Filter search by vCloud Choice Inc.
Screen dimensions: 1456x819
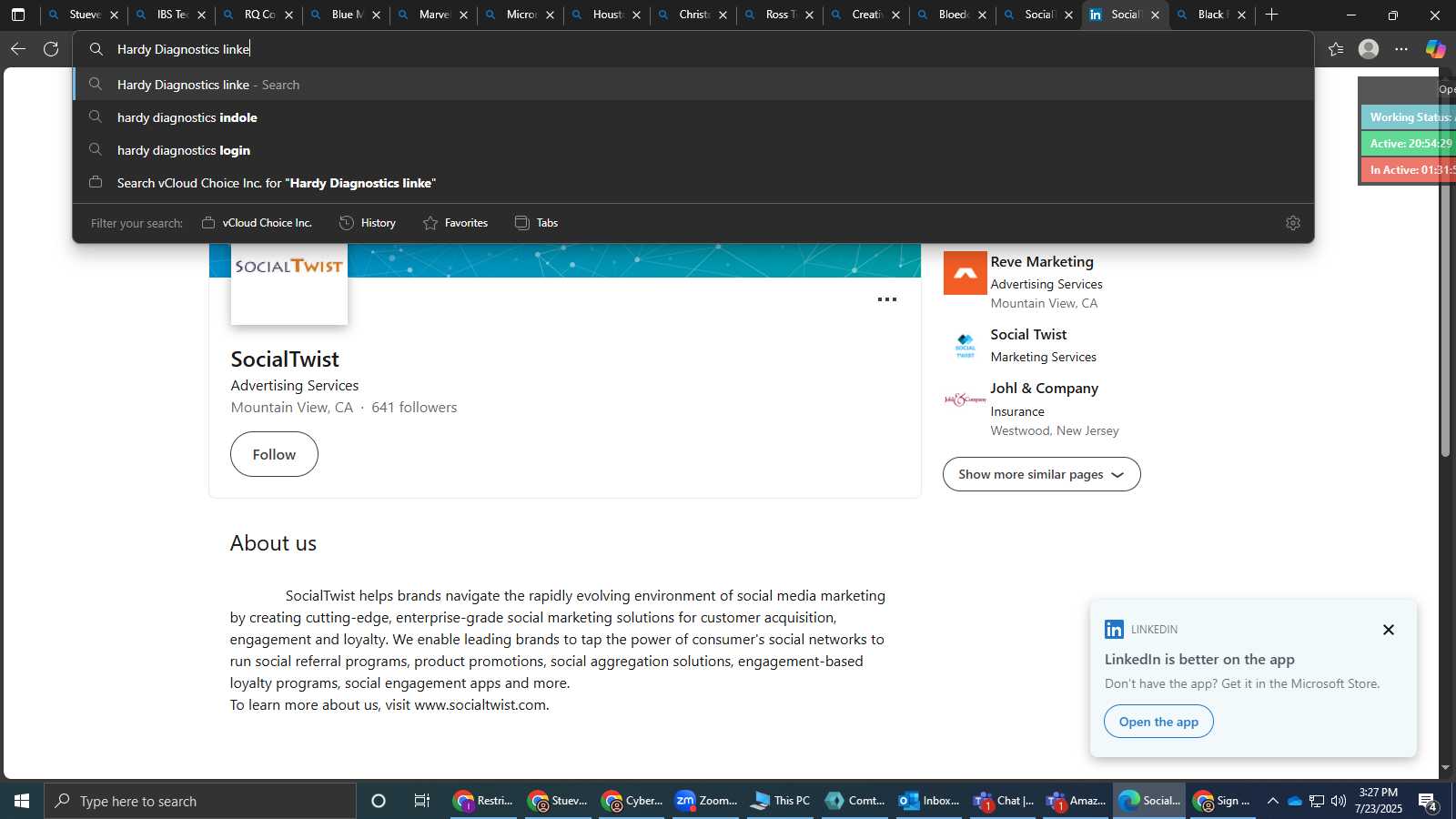pos(257,223)
